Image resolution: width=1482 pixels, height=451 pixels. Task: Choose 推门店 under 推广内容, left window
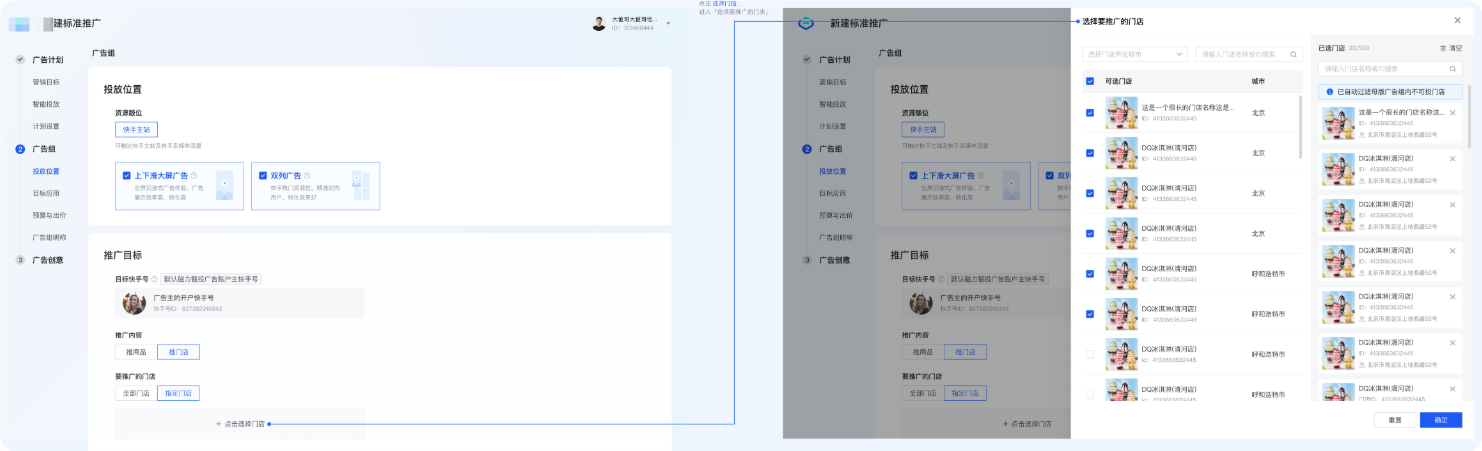(178, 352)
